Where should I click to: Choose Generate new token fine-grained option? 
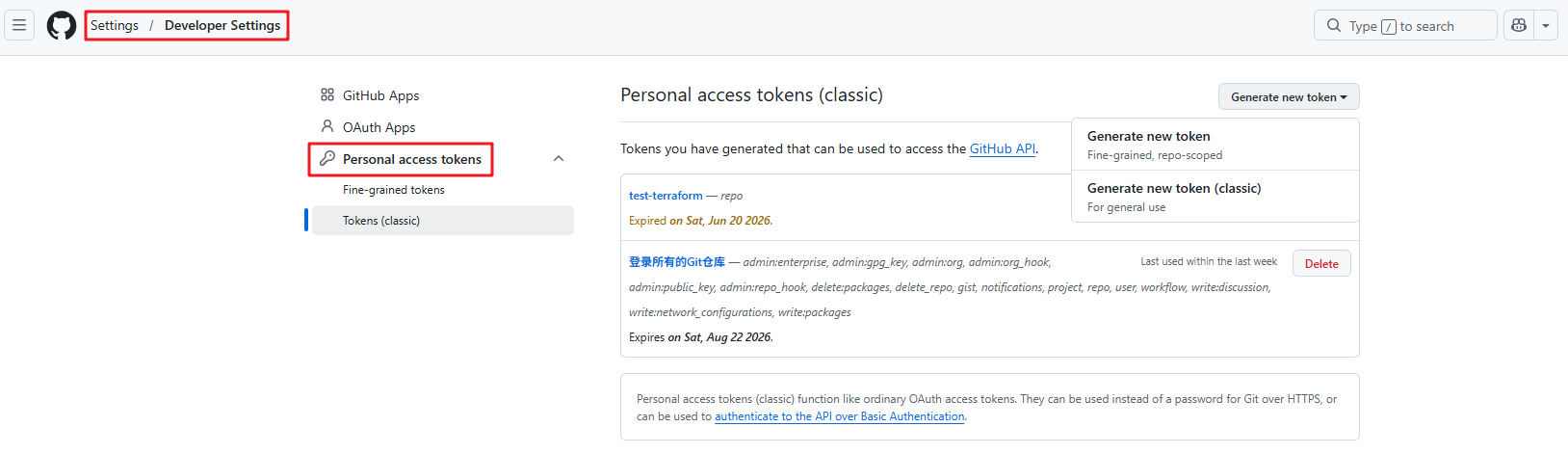coord(1215,145)
